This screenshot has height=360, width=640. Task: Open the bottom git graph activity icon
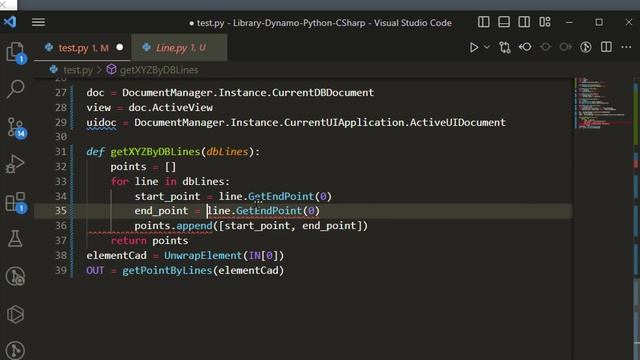pyautogui.click(x=16, y=350)
